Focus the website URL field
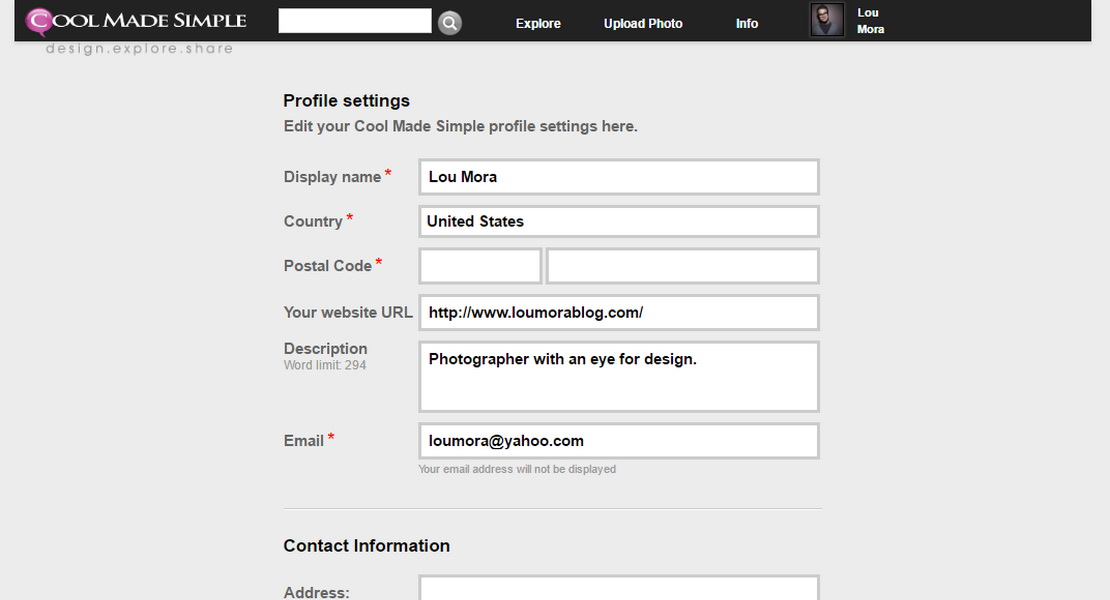Screen dimensions: 1110x600 618,312
